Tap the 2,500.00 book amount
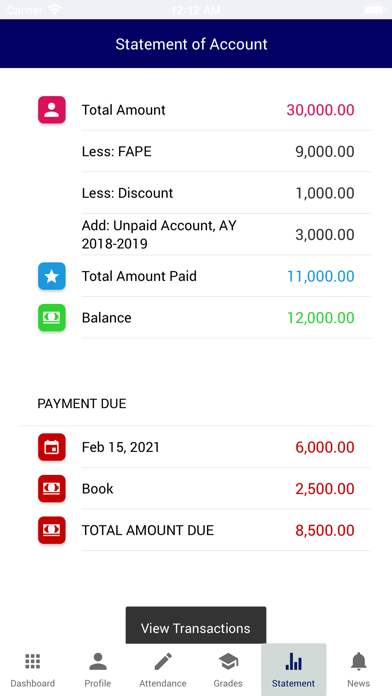 click(x=325, y=488)
